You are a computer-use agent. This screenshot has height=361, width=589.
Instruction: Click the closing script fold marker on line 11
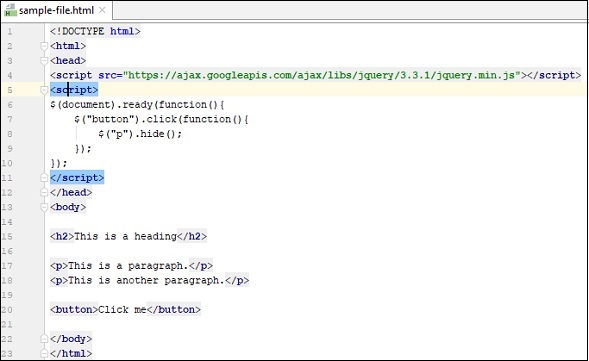click(44, 178)
